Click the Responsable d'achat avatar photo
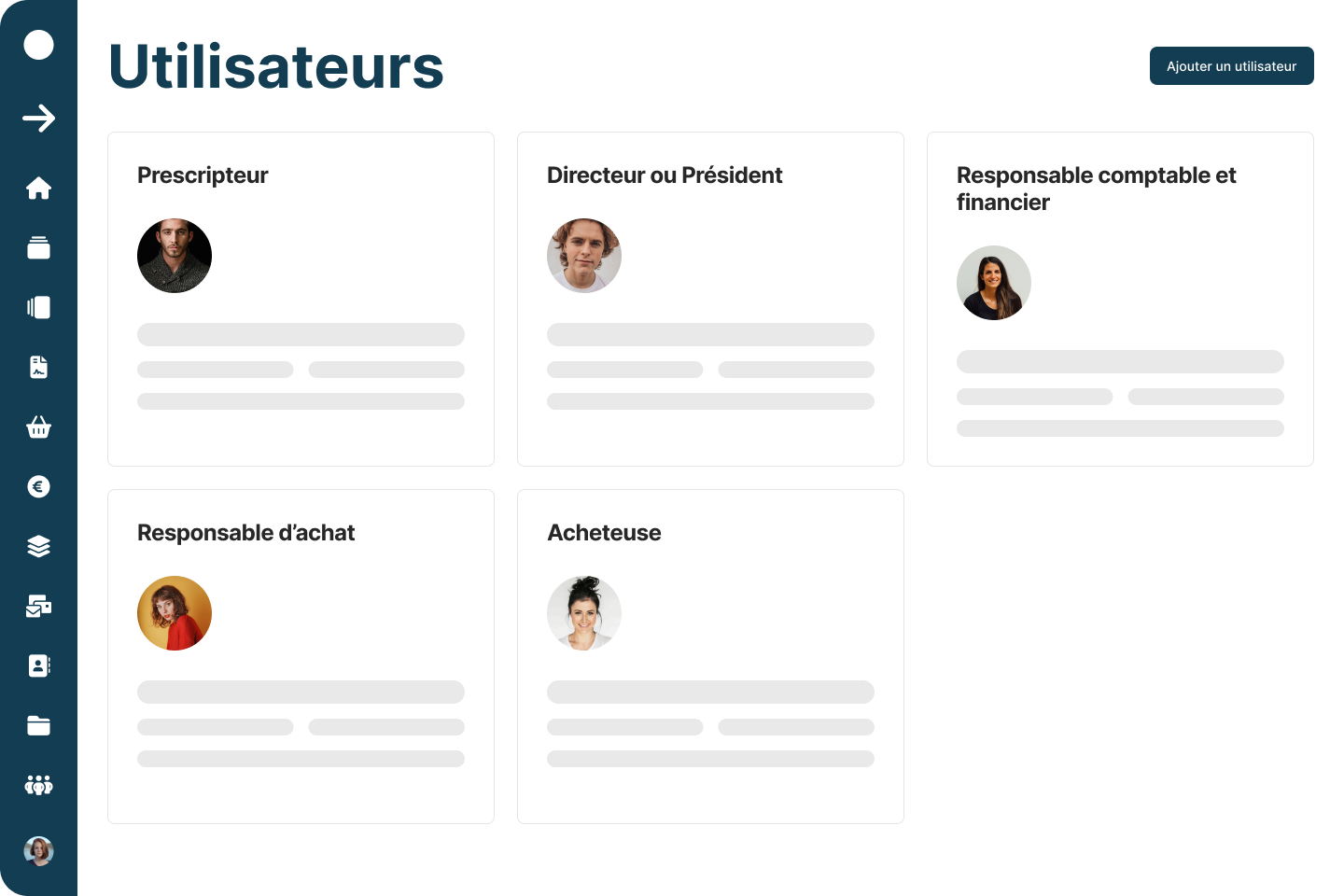The height and width of the screenshot is (896, 1344). tap(175, 613)
